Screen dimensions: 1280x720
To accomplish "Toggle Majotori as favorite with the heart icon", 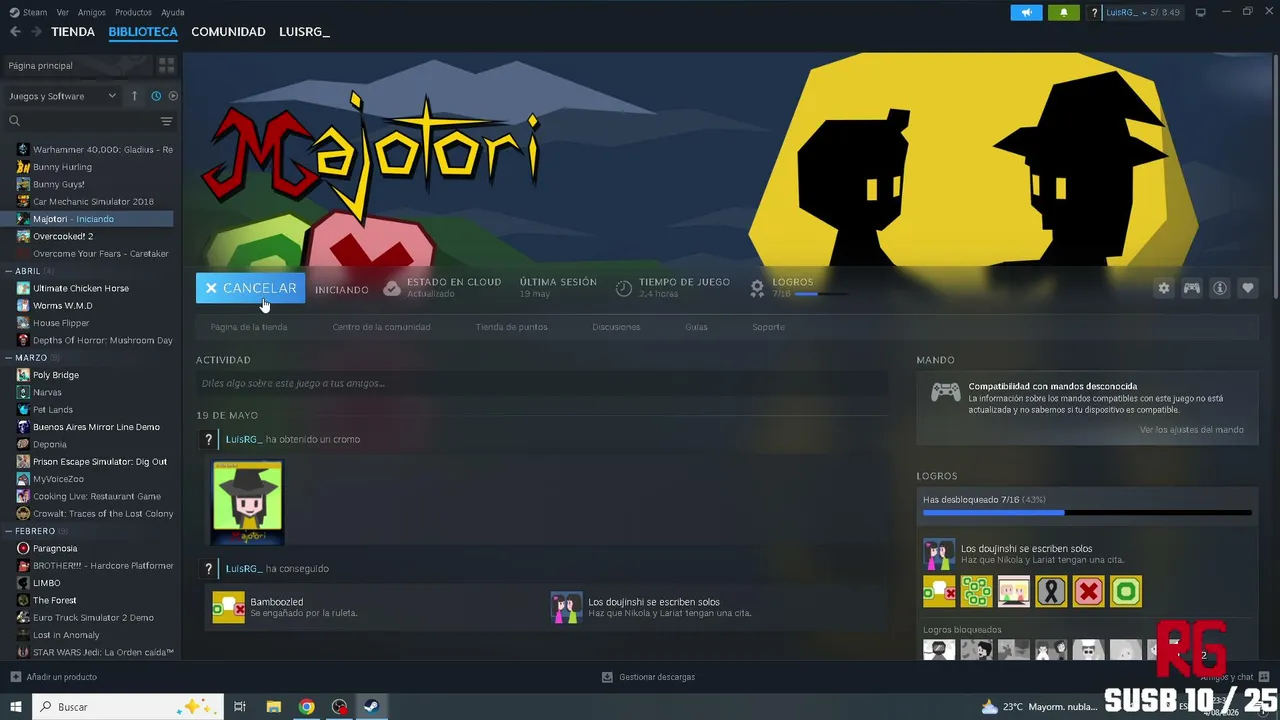I will tap(1248, 288).
